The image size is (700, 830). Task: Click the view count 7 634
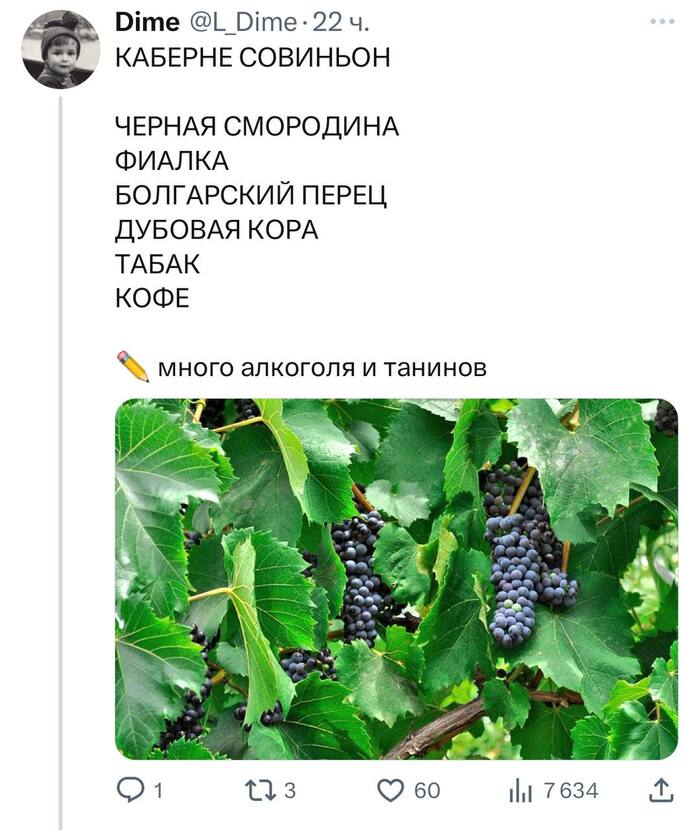coord(570,791)
